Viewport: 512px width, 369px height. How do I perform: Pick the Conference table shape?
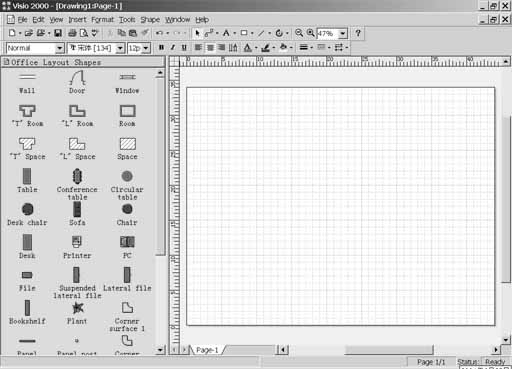(x=77, y=184)
